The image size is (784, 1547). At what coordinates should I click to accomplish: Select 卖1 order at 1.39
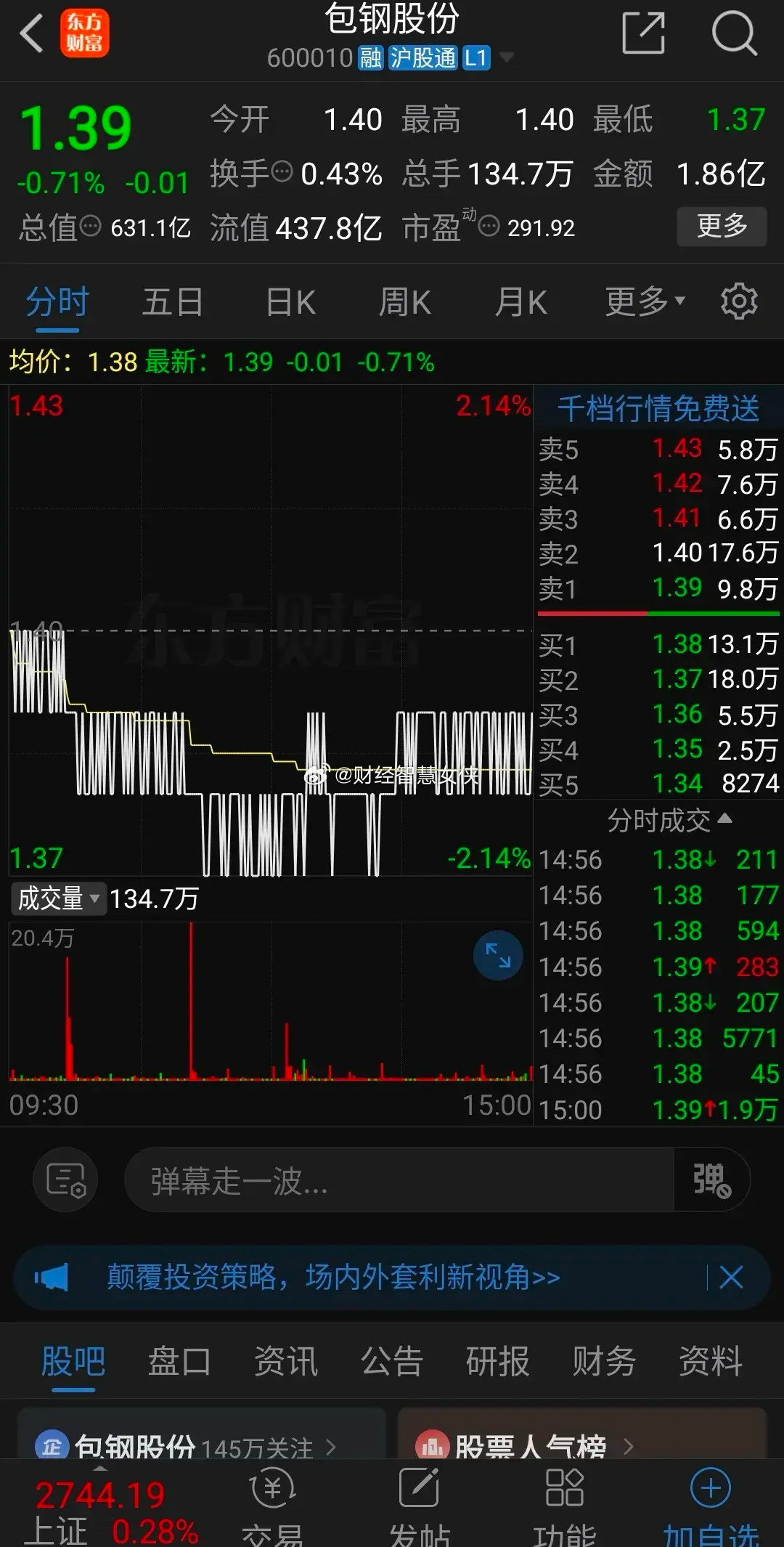pos(658,588)
